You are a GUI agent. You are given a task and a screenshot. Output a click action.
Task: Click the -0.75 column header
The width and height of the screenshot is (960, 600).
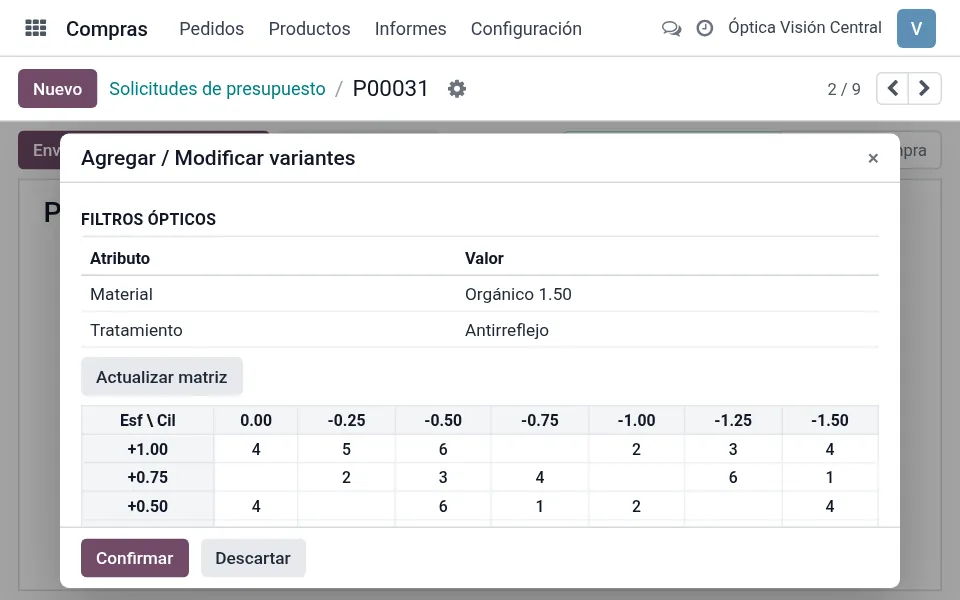(540, 421)
